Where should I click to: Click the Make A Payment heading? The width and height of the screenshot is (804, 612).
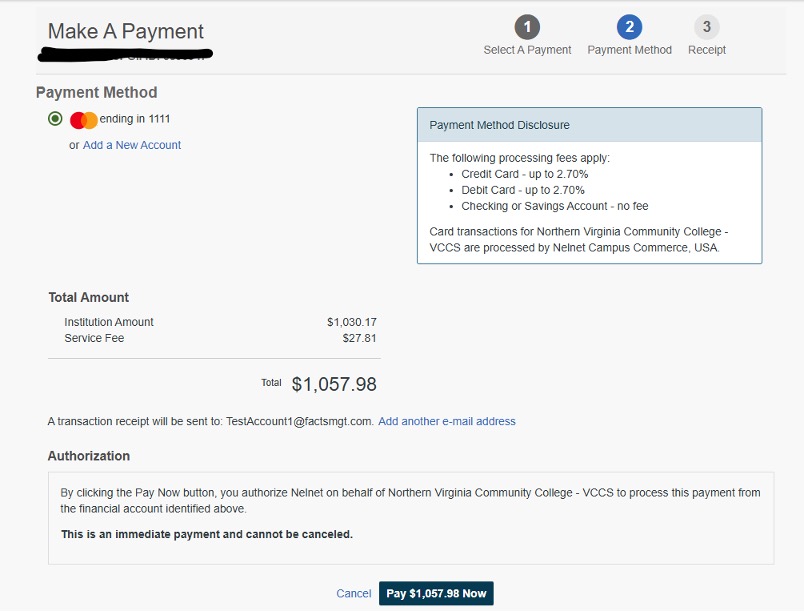126,31
